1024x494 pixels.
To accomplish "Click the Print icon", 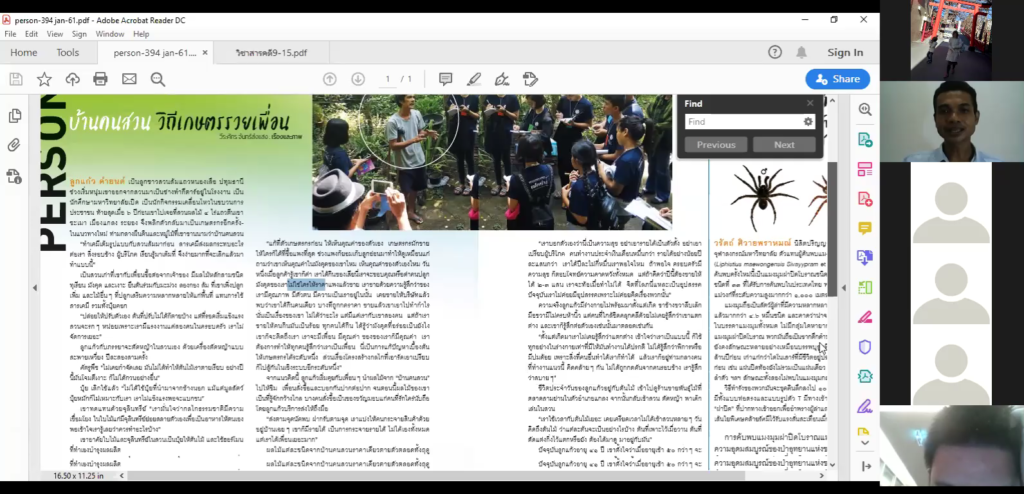I will (x=100, y=79).
